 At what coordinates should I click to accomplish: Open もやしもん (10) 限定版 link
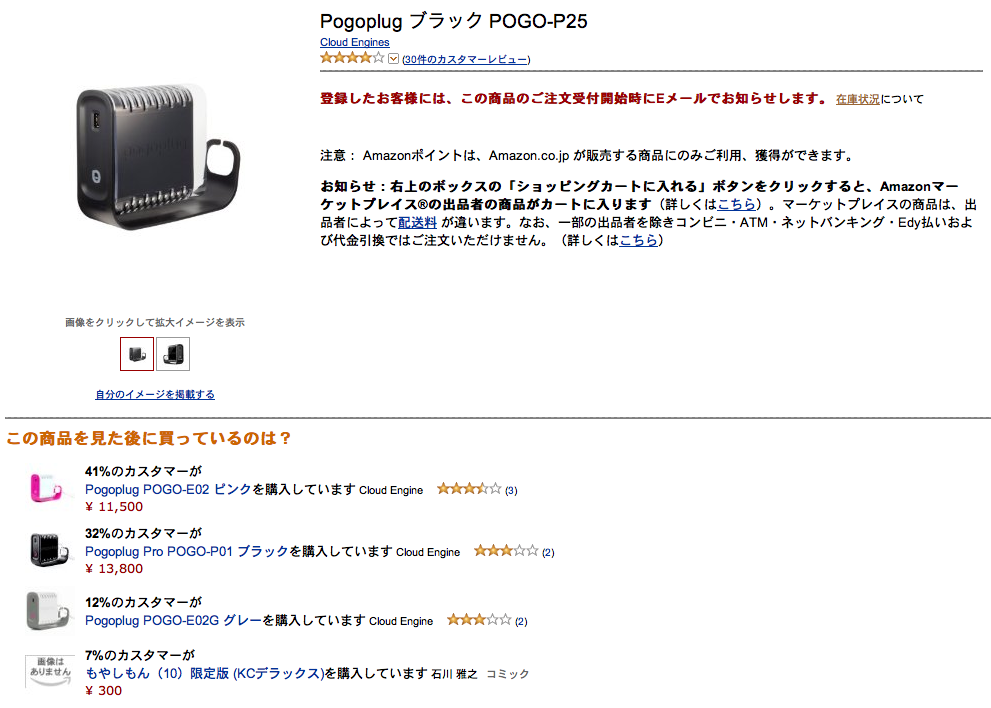204,673
